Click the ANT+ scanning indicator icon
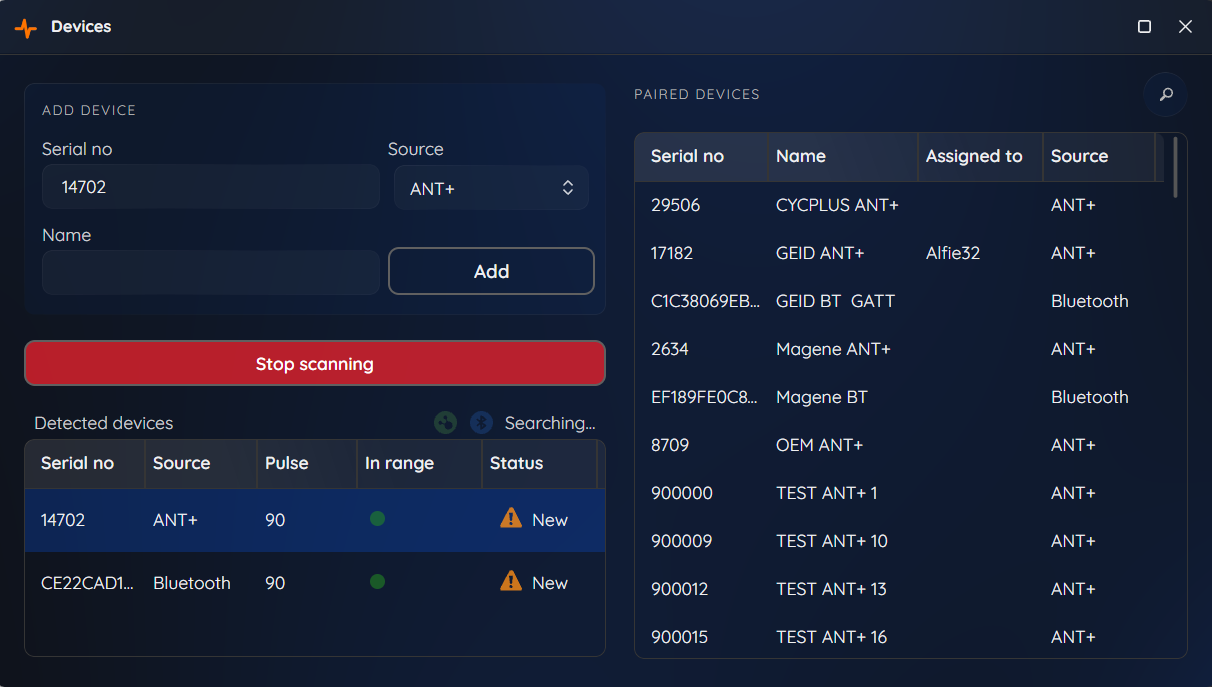The width and height of the screenshot is (1212, 687). coord(446,423)
